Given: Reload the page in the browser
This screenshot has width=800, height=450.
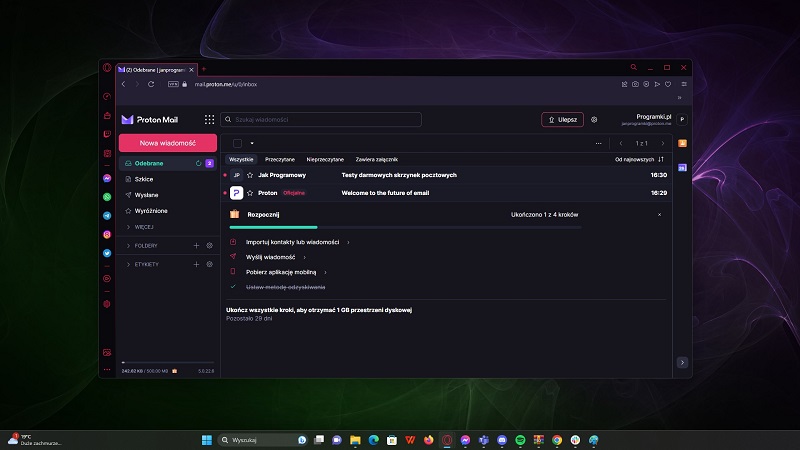Looking at the screenshot, I should 151,84.
